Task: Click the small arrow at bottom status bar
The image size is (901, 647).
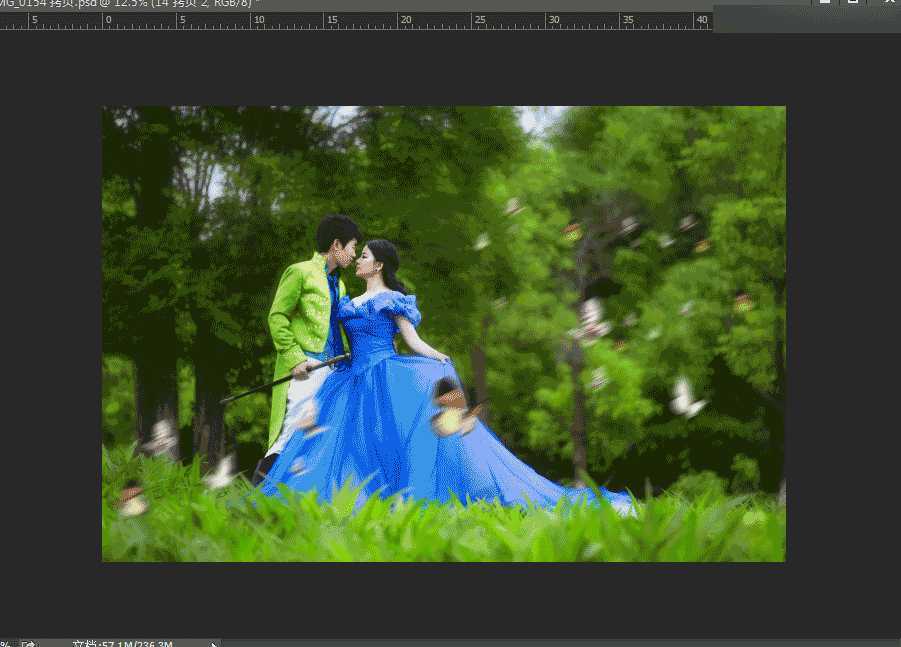Action: click(212, 644)
